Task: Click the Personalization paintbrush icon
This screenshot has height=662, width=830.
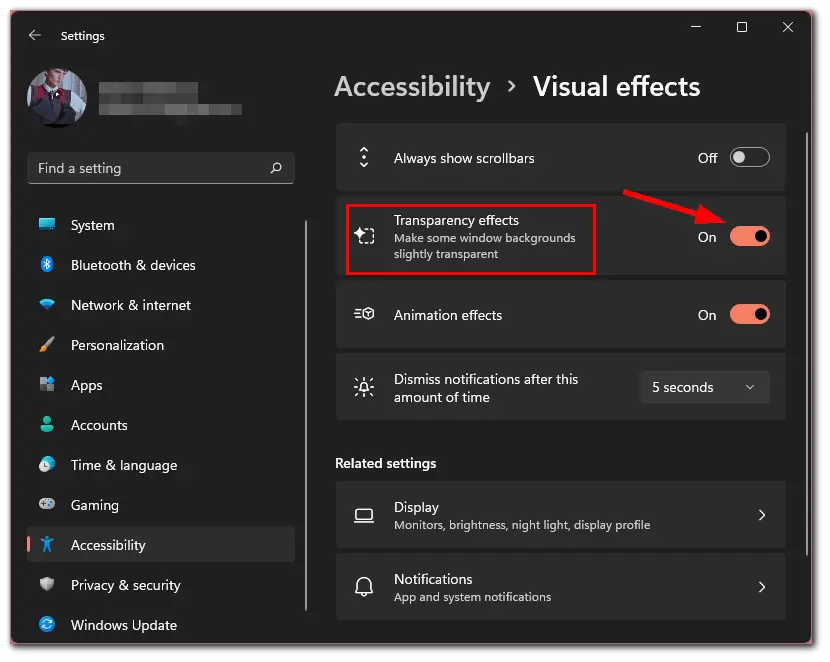Action: (x=47, y=344)
